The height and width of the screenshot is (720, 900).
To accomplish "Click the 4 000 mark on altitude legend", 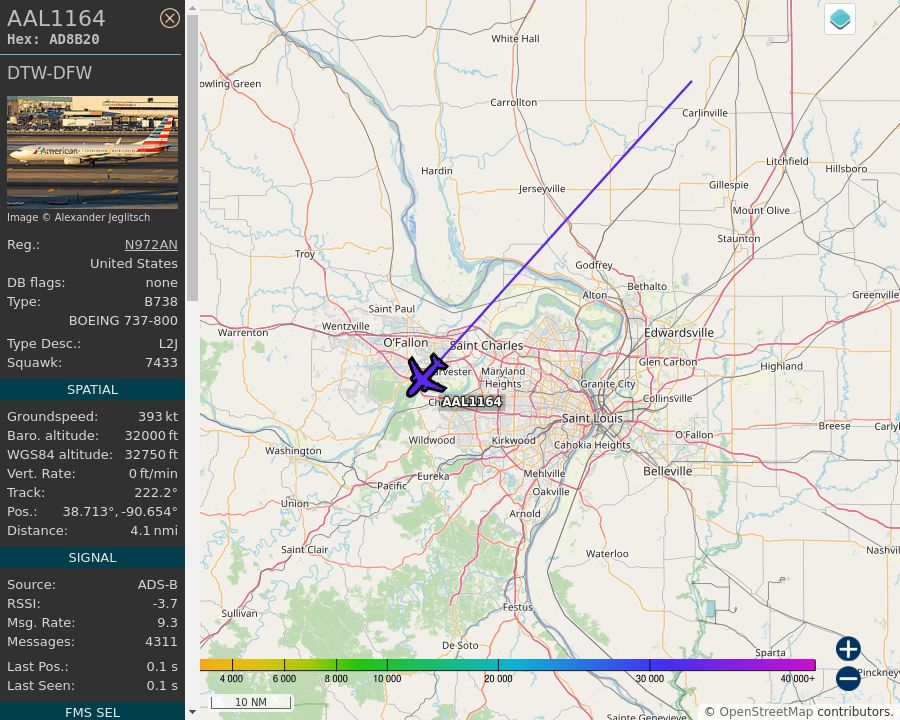I will [x=231, y=679].
